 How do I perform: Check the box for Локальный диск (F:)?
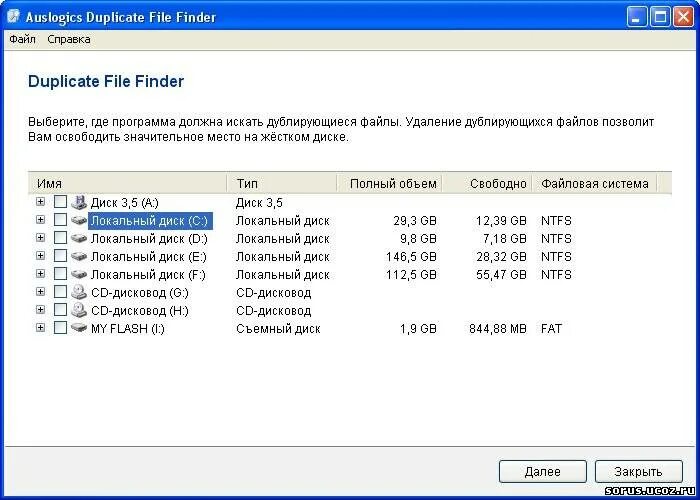60,274
